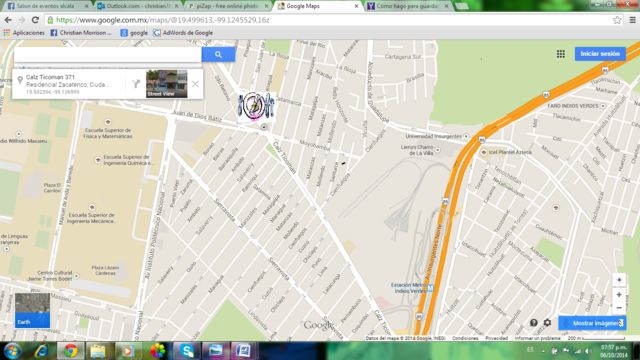Reload the page with the refresh icon
640x360 pixels.
click(x=35, y=20)
